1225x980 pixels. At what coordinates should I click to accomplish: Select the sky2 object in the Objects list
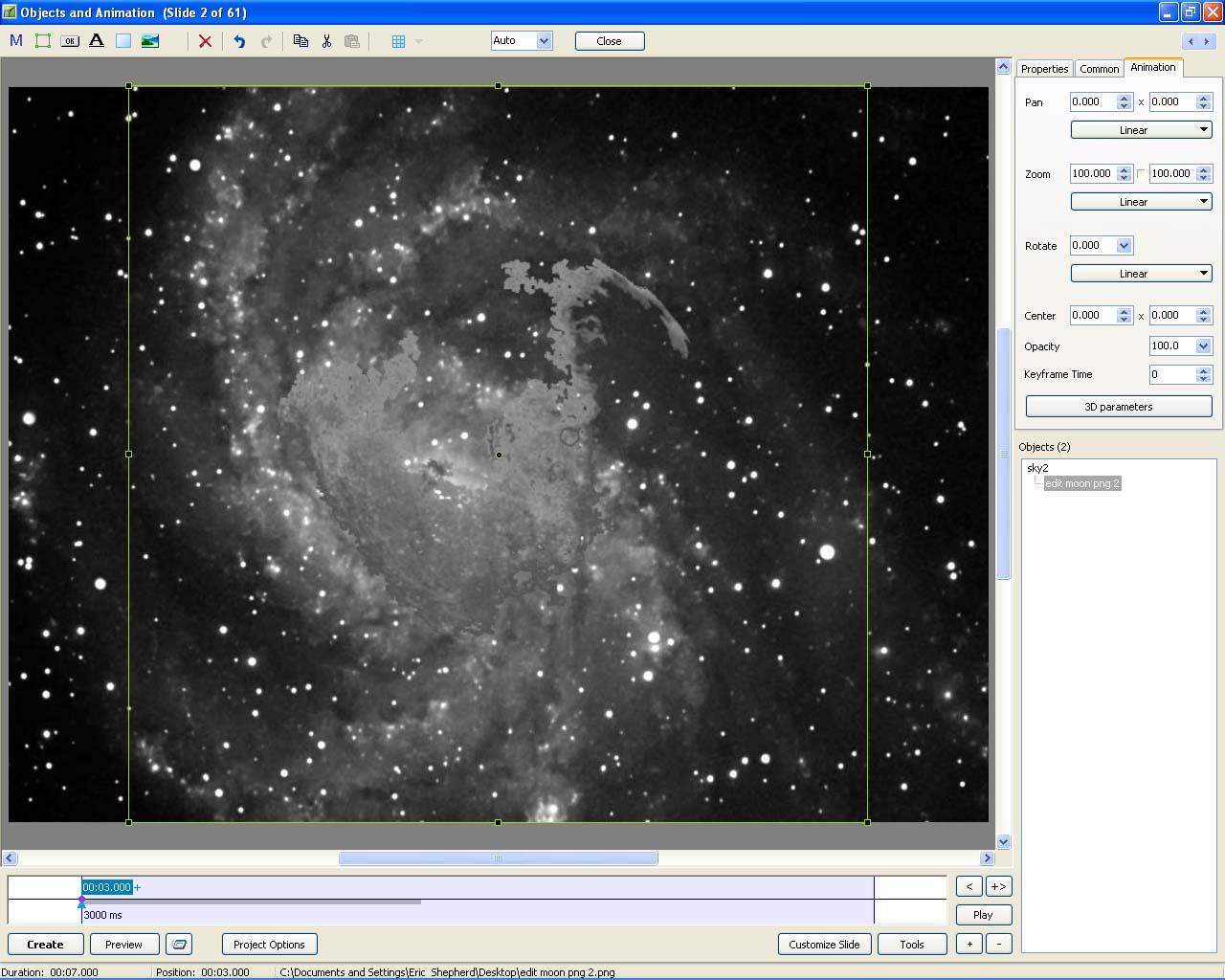pyautogui.click(x=1037, y=468)
